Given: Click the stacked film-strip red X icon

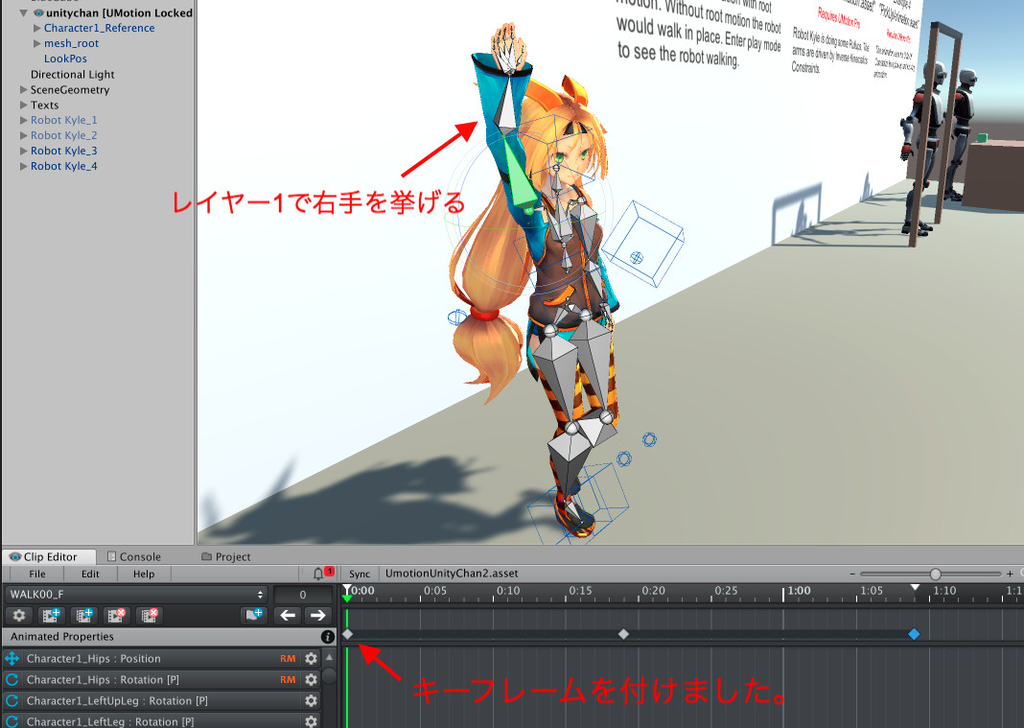Looking at the screenshot, I should pyautogui.click(x=150, y=615).
